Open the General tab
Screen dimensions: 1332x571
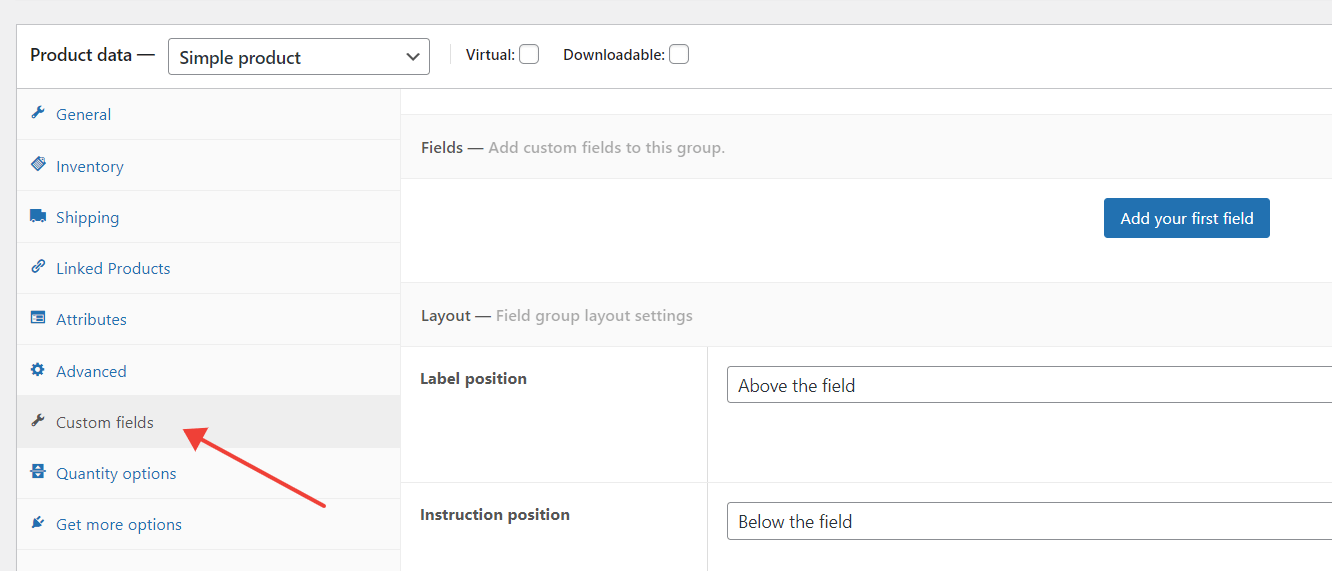208,114
